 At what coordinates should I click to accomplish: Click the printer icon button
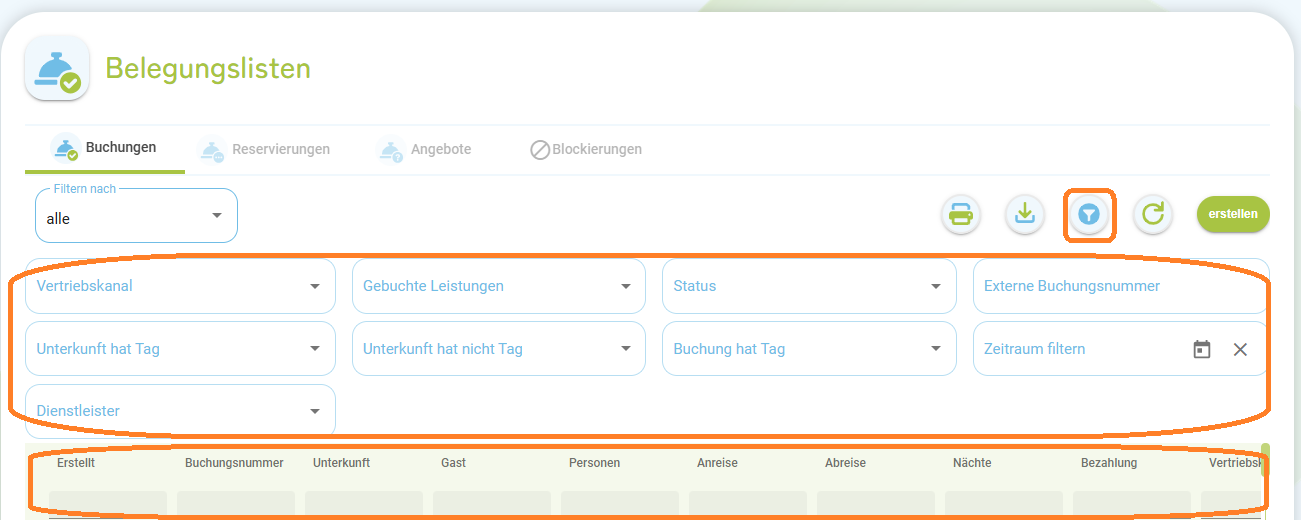pos(961,215)
